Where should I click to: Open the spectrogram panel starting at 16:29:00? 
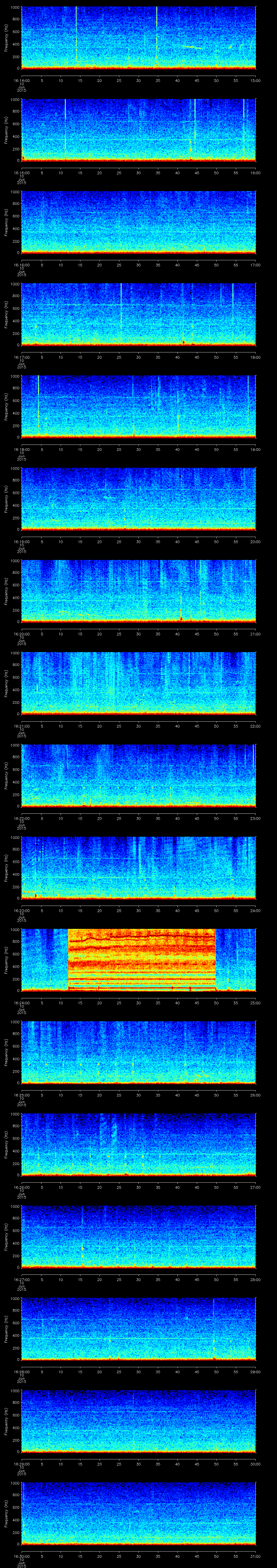[138, 1421]
